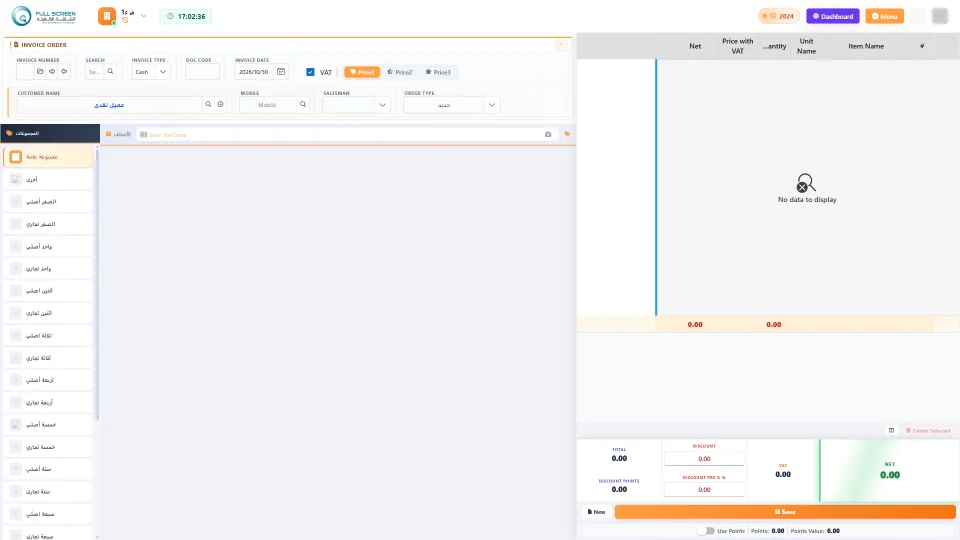
Task: Open the Invoice Date calendar picker
Action: pyautogui.click(x=281, y=72)
